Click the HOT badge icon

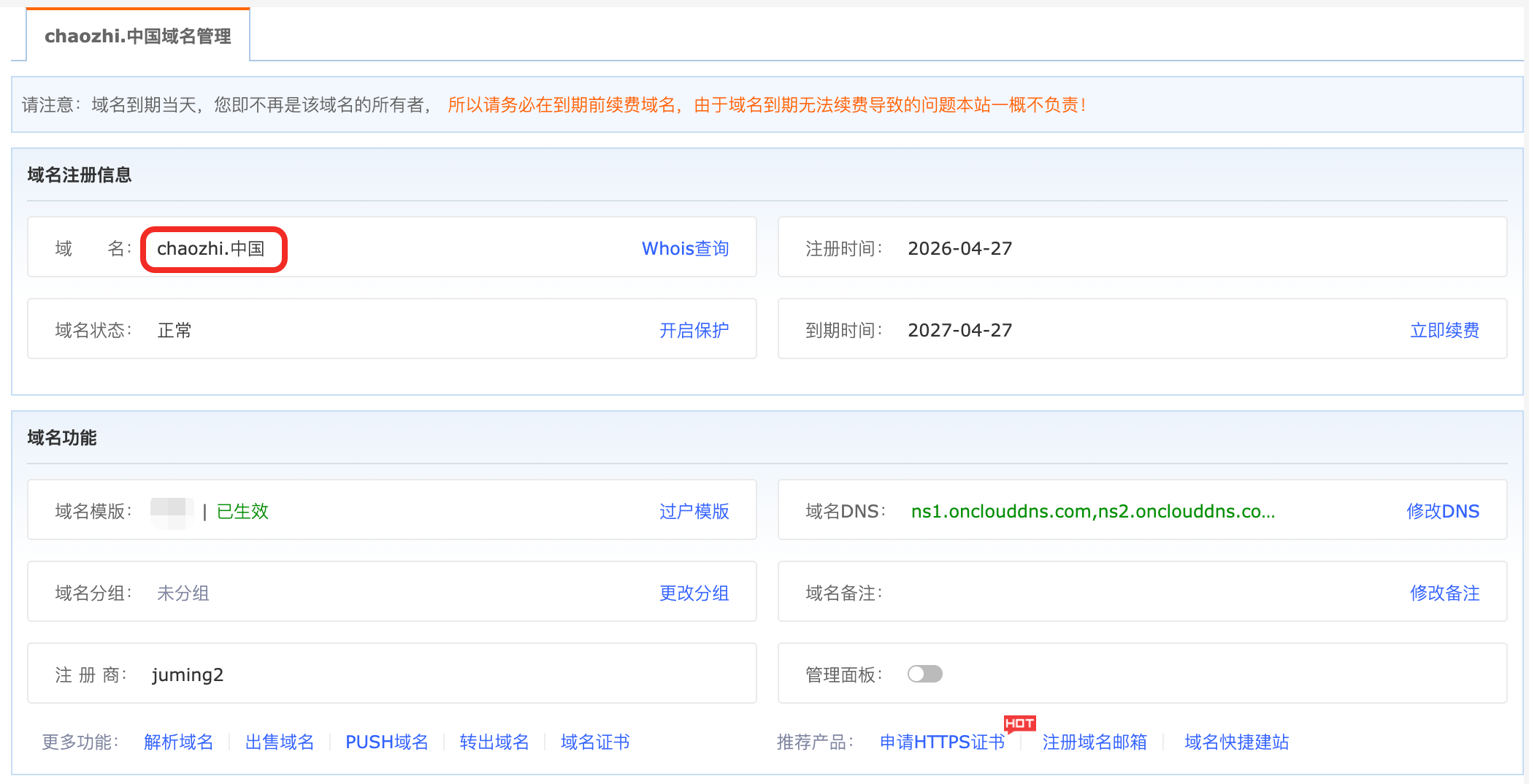[1019, 723]
